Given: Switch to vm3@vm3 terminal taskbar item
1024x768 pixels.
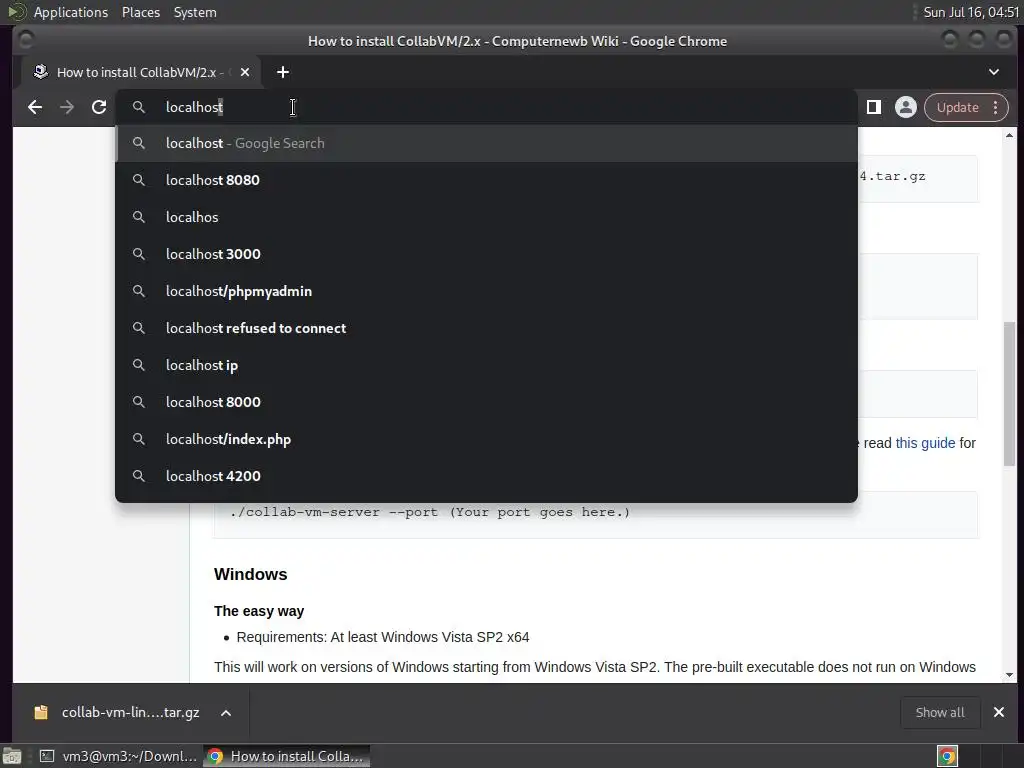Looking at the screenshot, I should [x=118, y=756].
